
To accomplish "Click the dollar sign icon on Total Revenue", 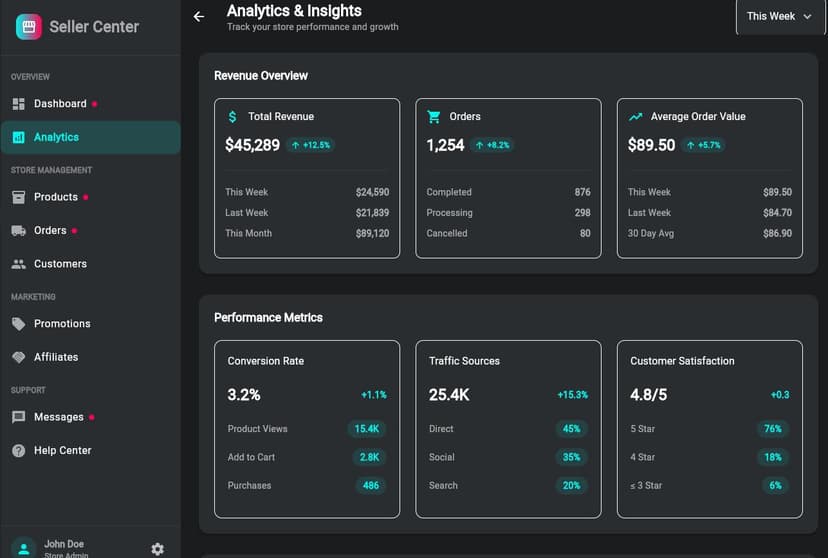I will tap(233, 117).
